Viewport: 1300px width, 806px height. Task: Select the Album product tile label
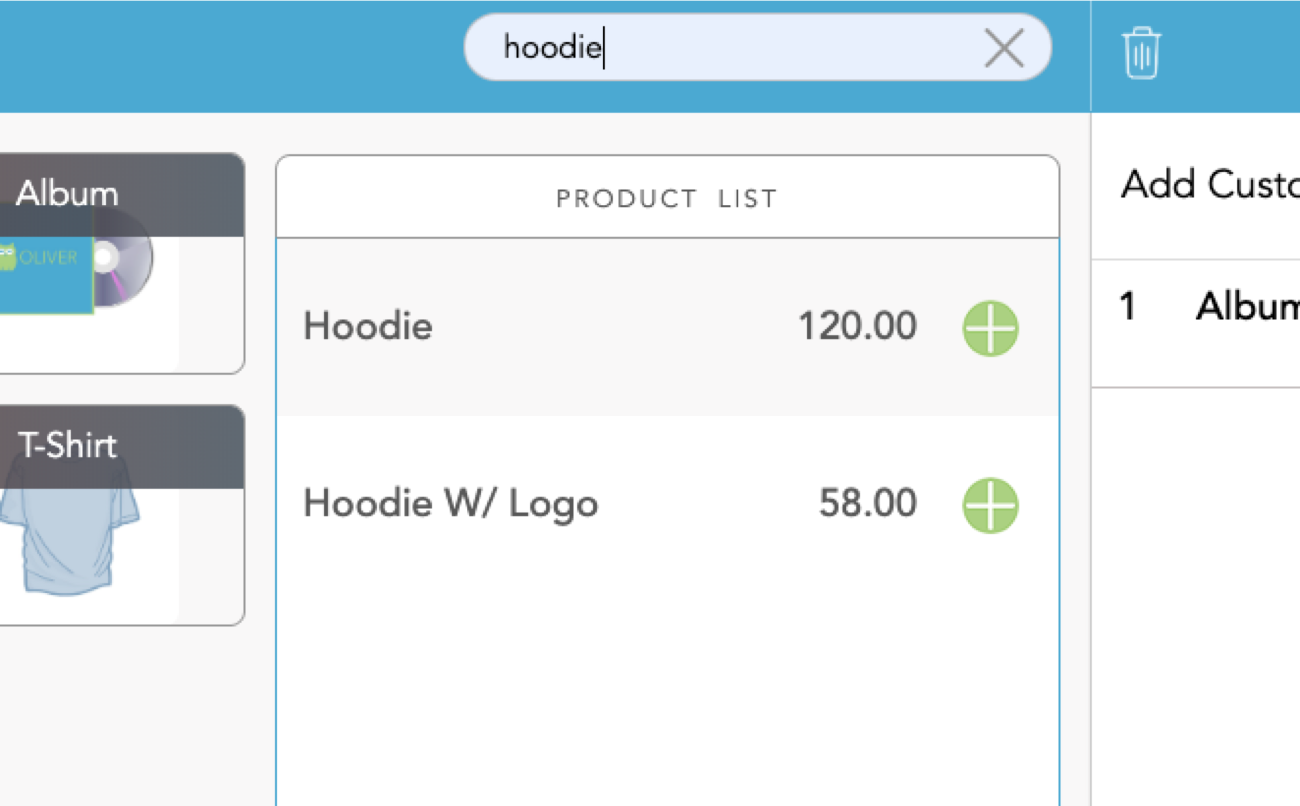click(x=68, y=194)
